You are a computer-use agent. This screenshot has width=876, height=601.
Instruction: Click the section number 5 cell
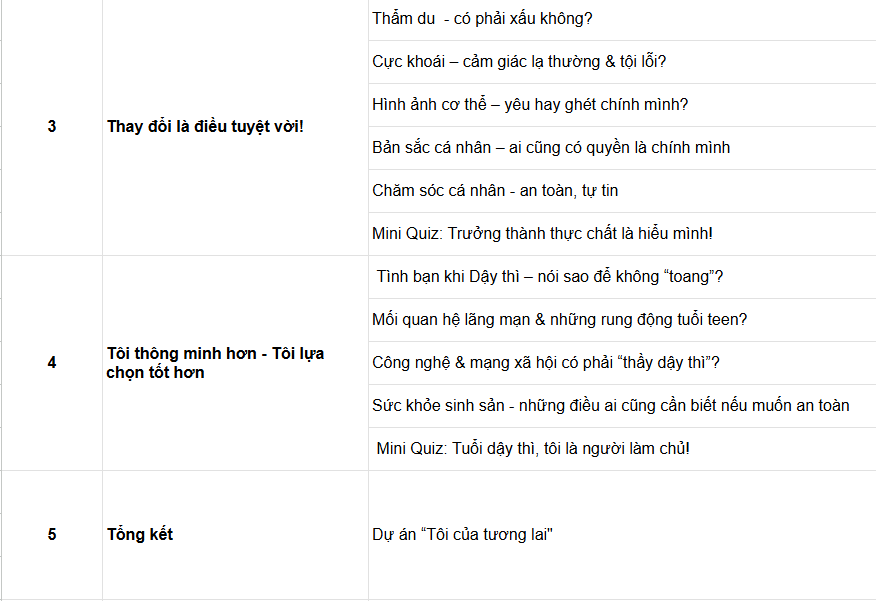tap(52, 535)
